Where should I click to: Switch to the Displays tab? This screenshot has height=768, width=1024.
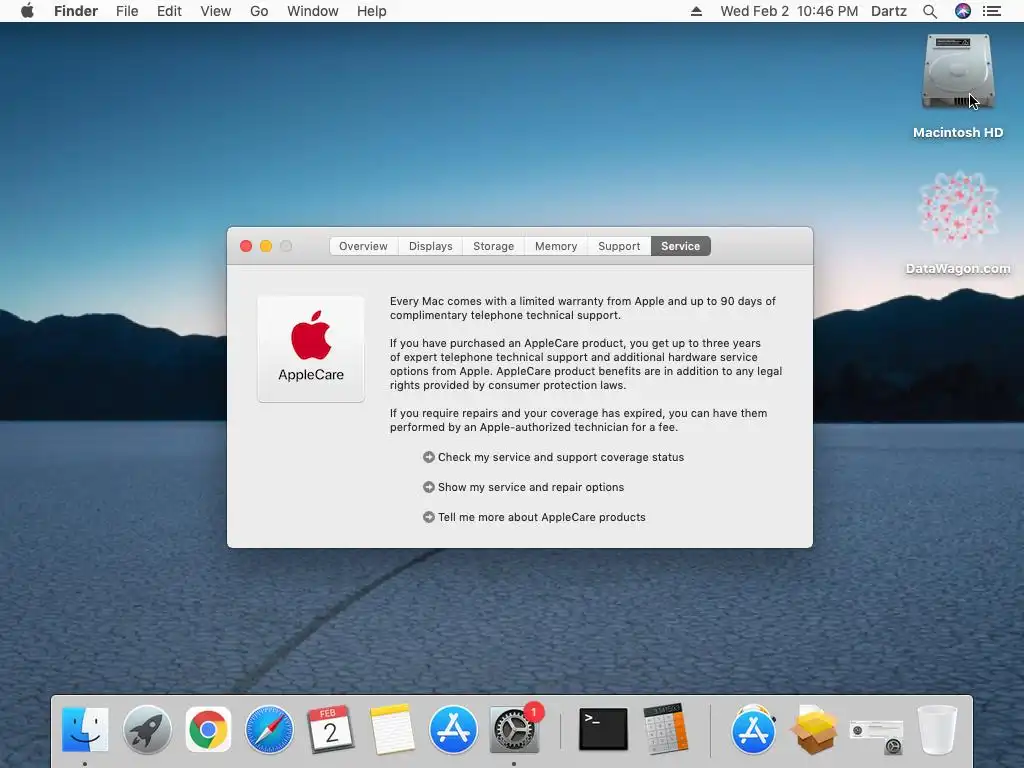pos(430,246)
